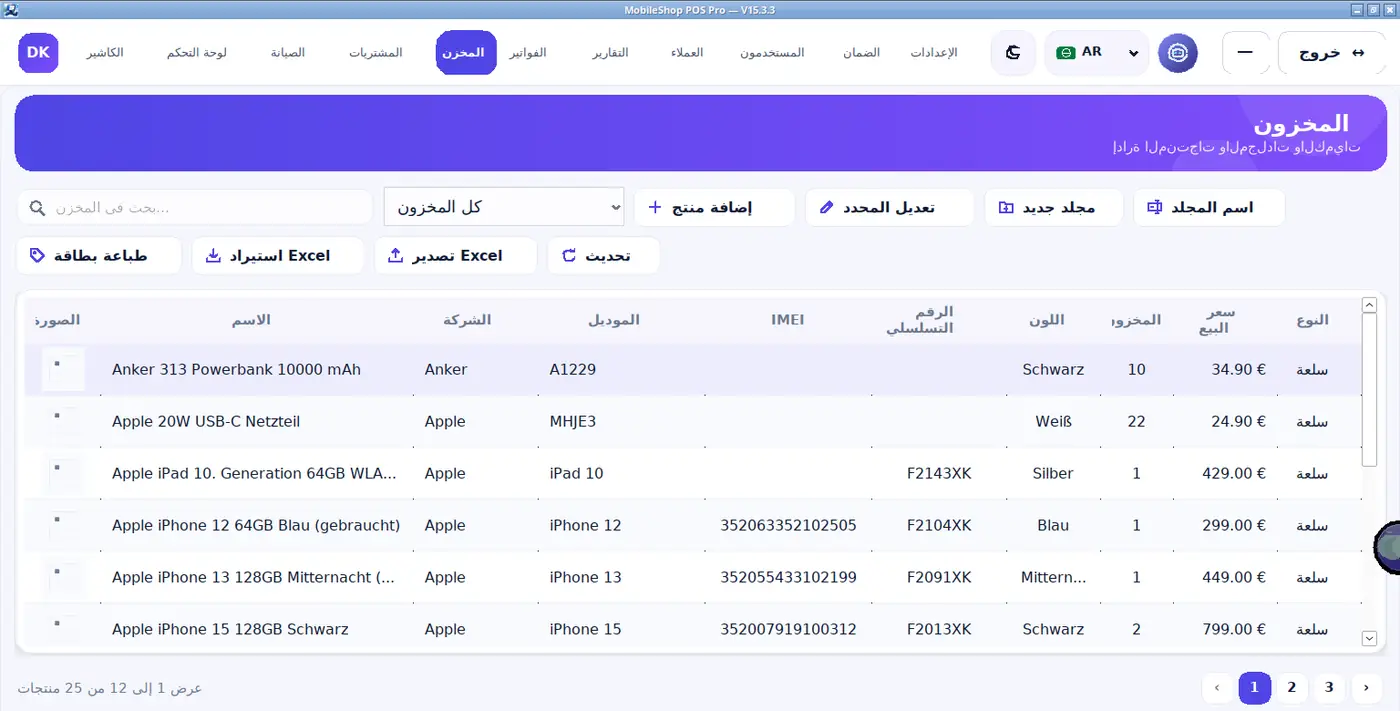Open the المشتريات tab

tap(376, 53)
